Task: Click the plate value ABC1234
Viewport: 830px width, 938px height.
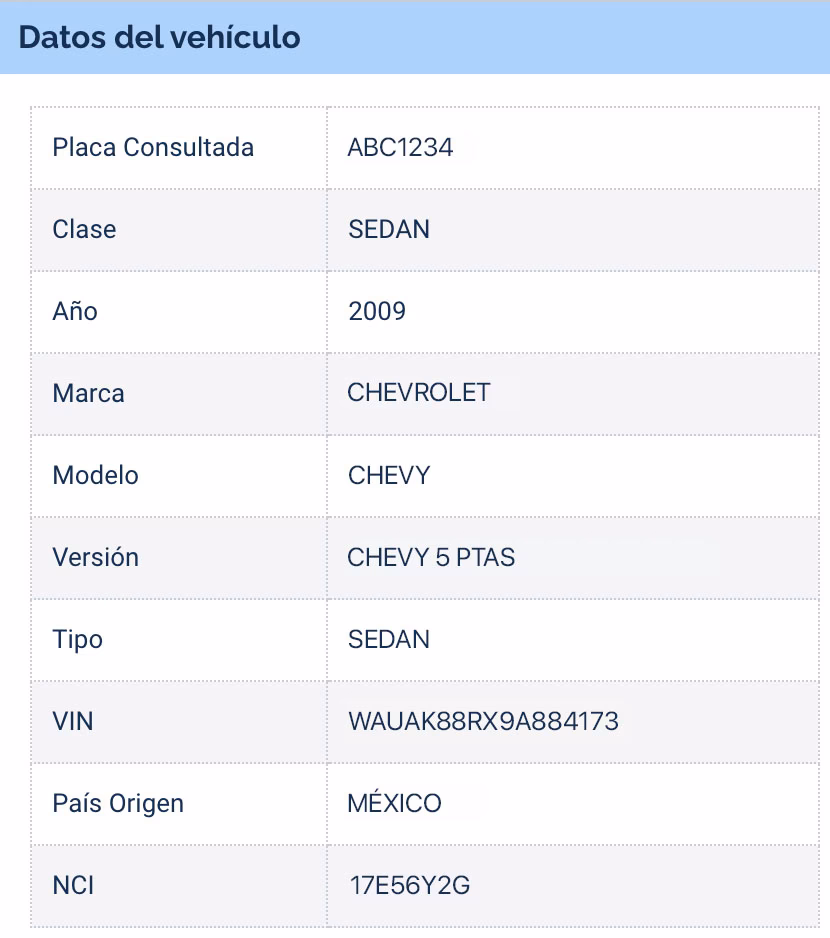Action: [400, 148]
